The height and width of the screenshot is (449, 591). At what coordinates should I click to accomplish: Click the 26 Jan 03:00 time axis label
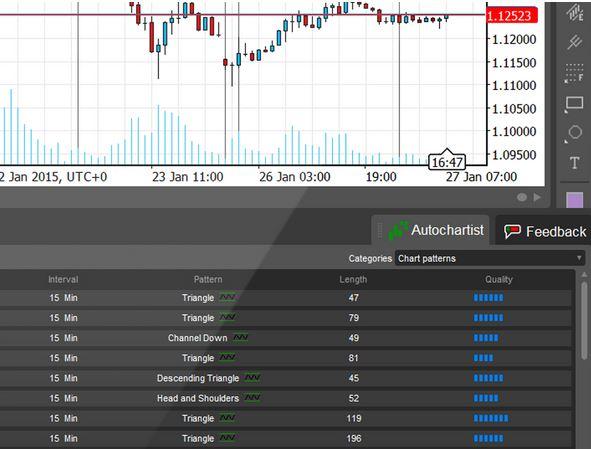(295, 177)
